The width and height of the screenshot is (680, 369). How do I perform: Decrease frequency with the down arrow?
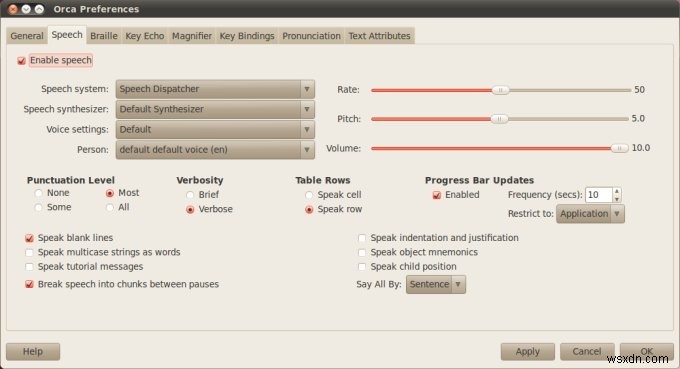pos(617,199)
